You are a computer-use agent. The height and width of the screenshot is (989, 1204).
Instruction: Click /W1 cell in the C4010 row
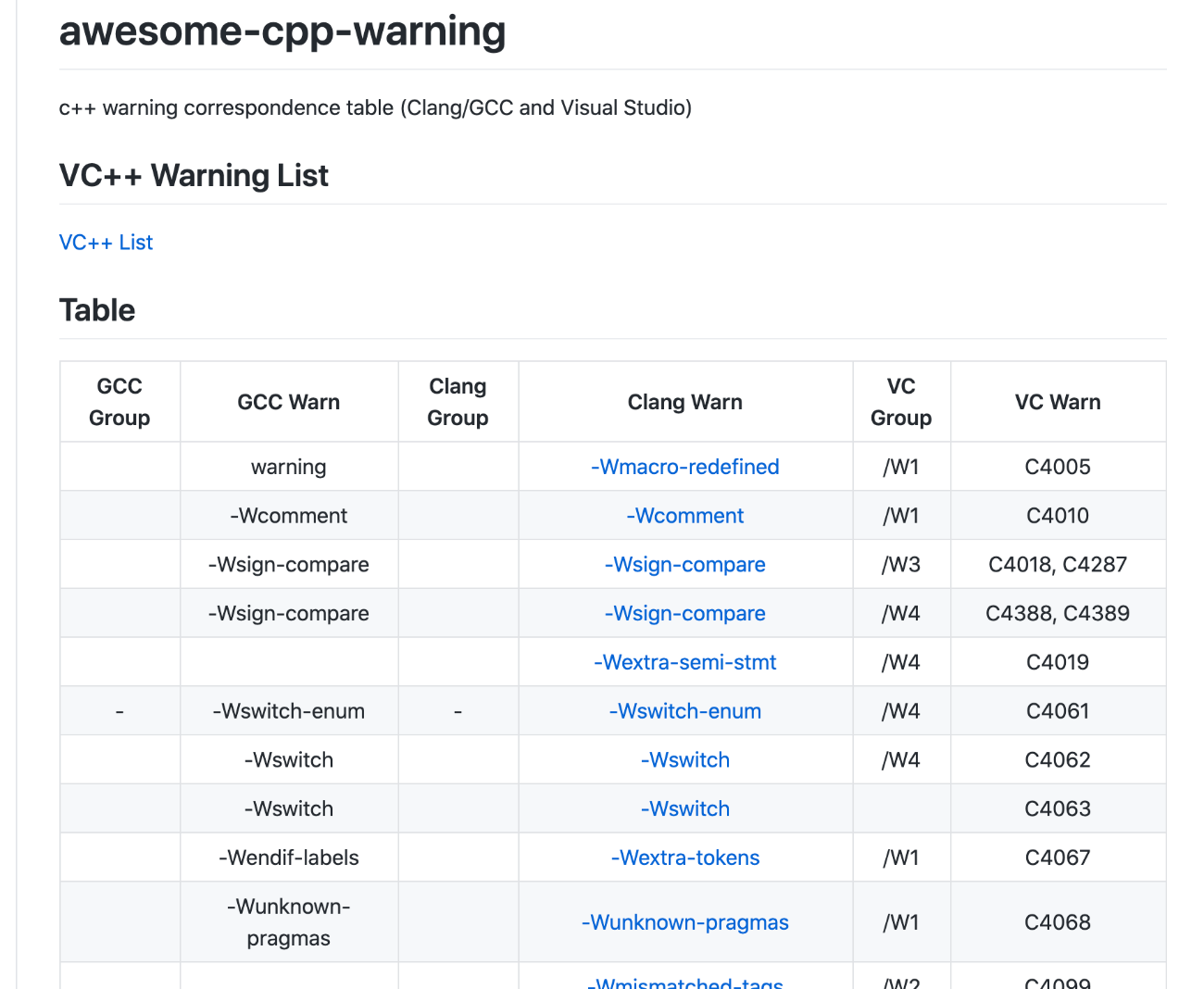901,516
